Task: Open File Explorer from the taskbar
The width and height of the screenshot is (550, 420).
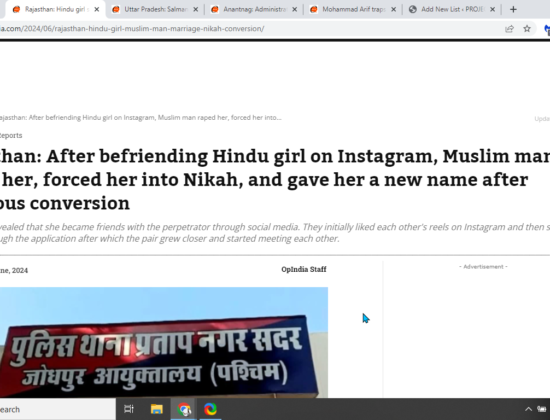Action: coord(156,409)
